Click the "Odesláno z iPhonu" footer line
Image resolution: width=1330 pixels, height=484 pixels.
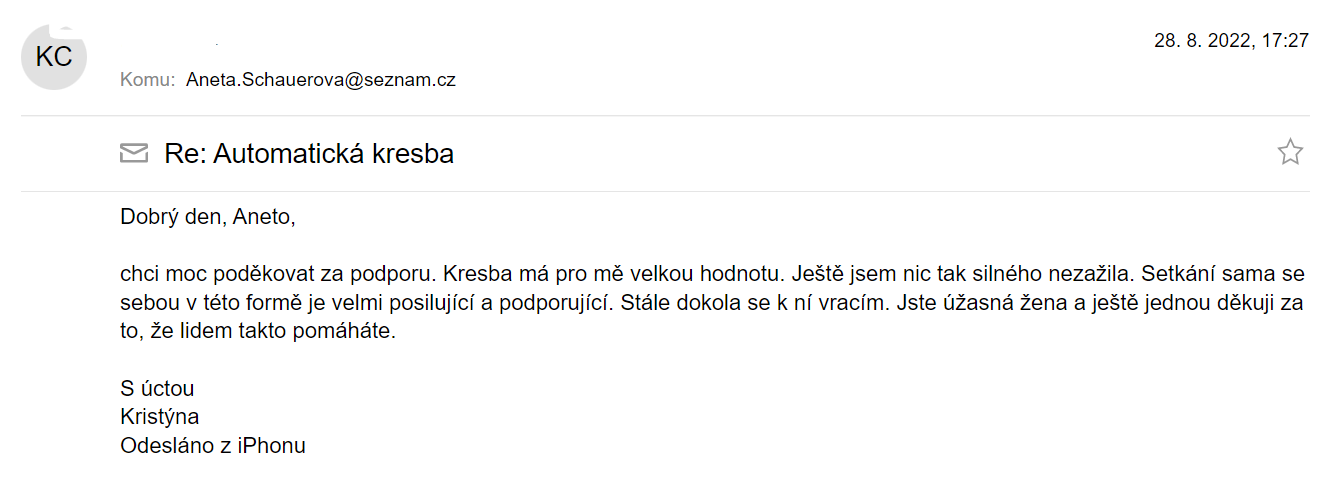pos(213,446)
